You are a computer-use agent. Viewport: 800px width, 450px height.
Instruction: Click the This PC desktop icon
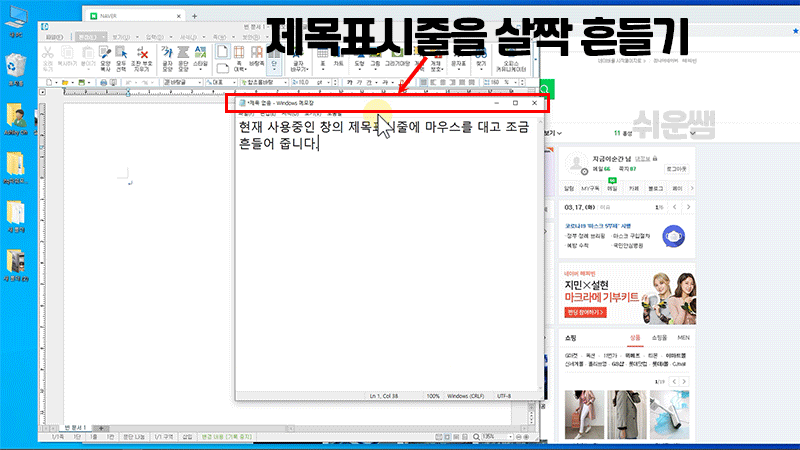pyautogui.click(x=16, y=19)
